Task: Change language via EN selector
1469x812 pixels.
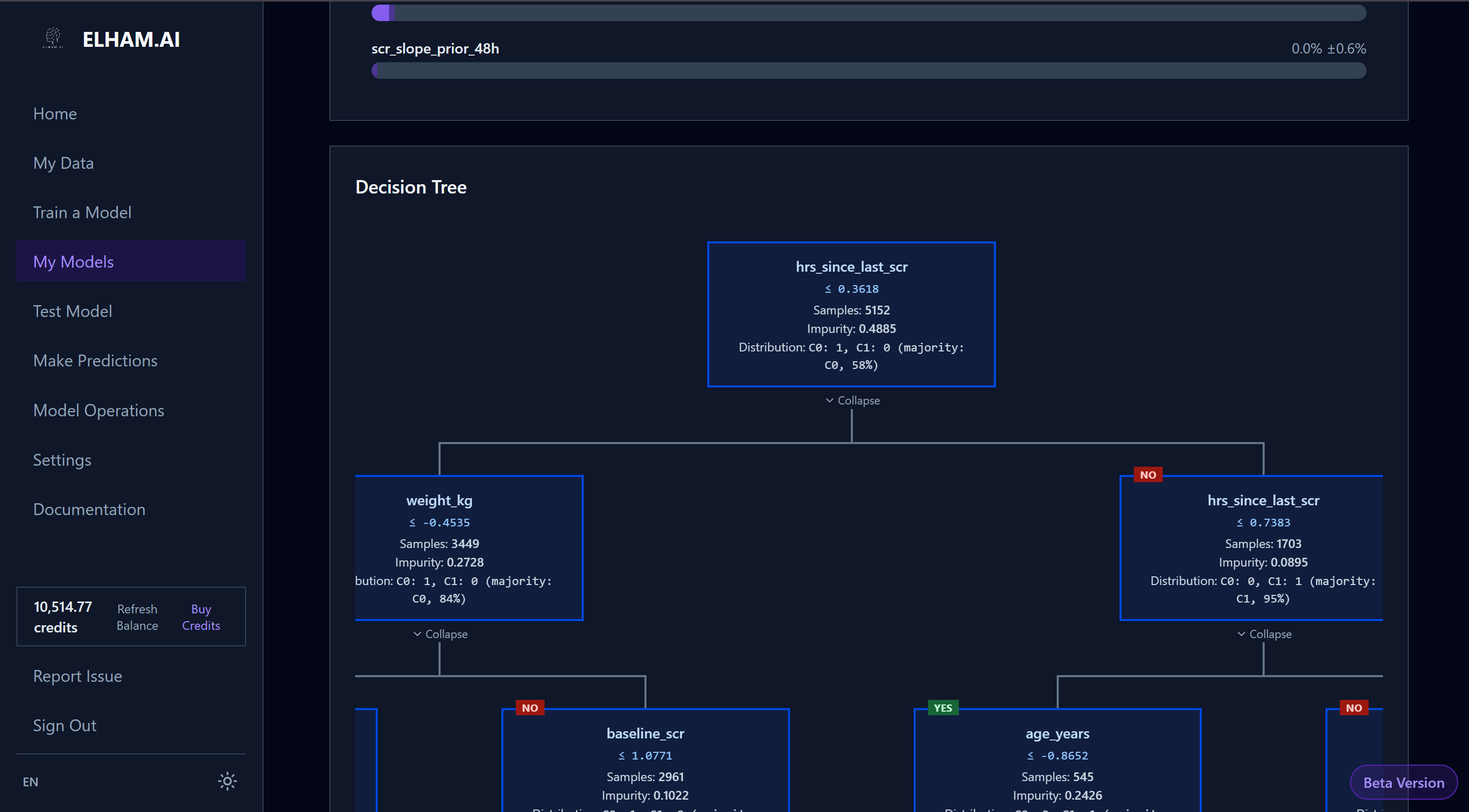Action: coord(30,782)
